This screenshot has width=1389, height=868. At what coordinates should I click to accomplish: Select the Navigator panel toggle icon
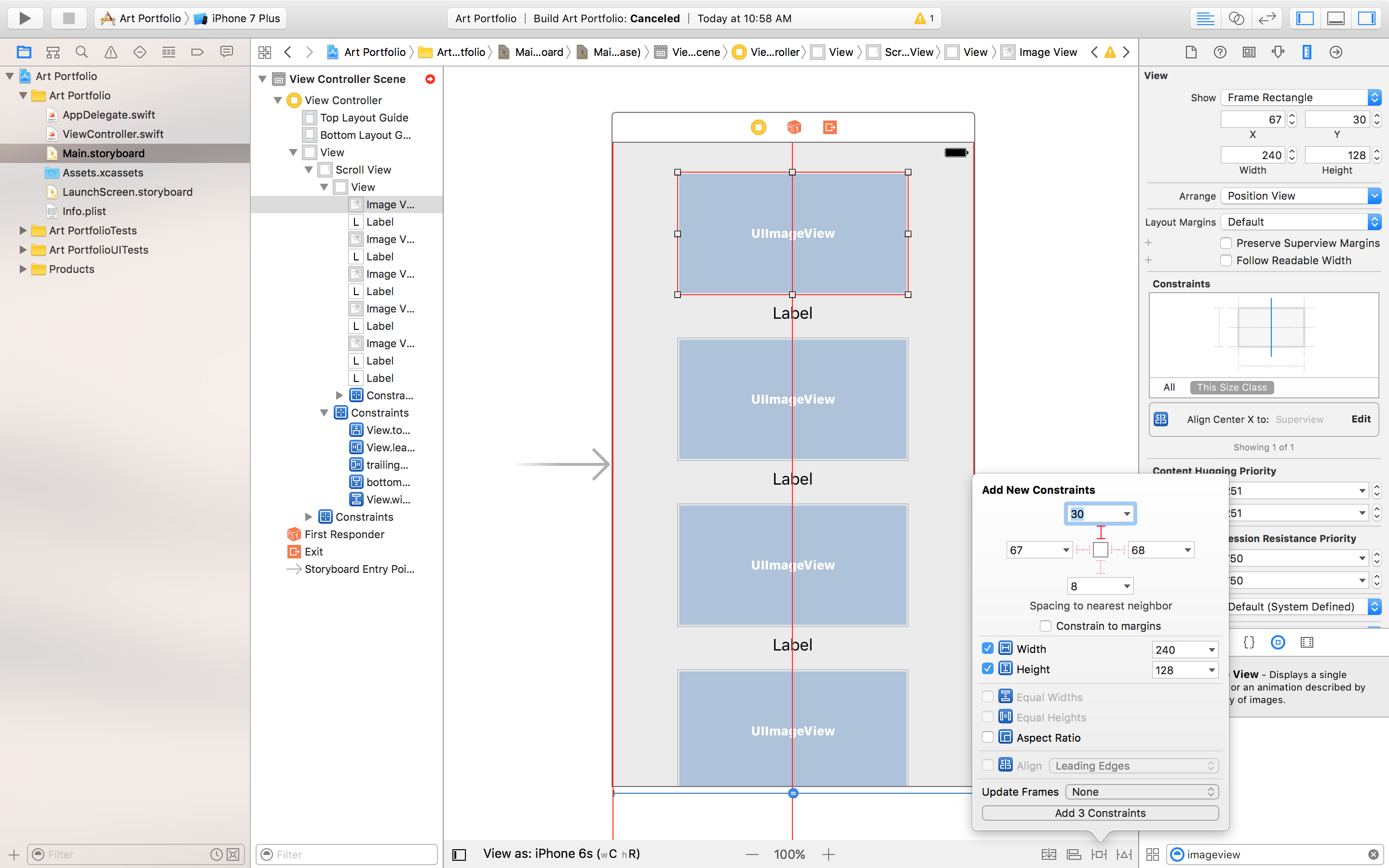coord(1305,18)
